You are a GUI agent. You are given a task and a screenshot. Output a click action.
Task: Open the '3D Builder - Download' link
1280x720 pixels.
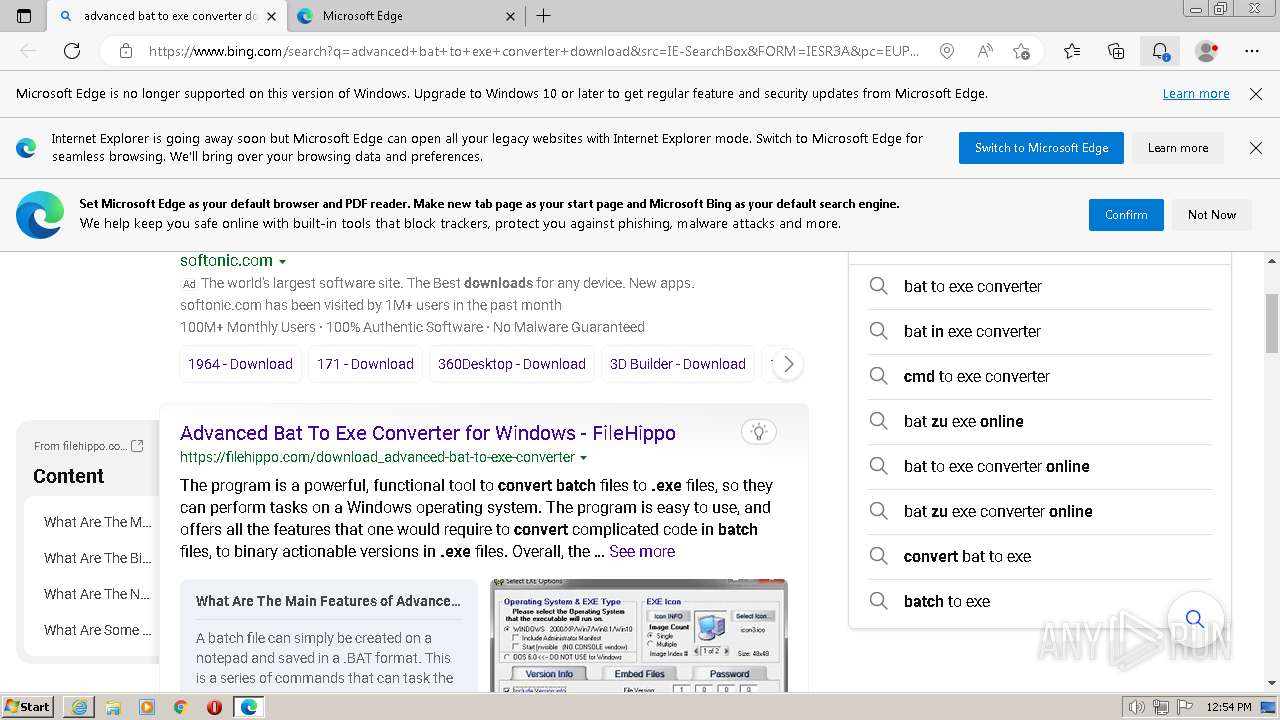coord(678,364)
